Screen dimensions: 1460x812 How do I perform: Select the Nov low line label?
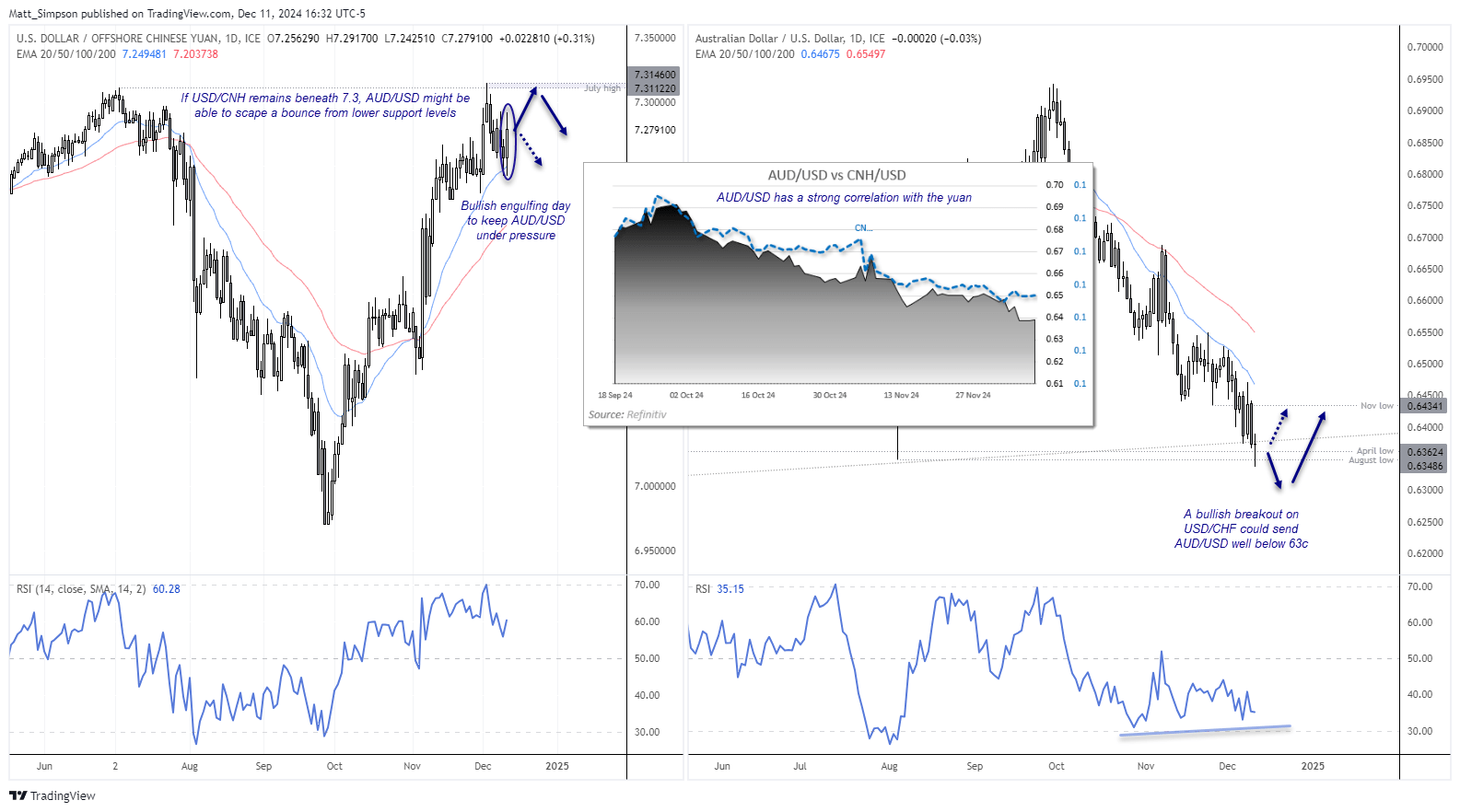tap(1377, 406)
